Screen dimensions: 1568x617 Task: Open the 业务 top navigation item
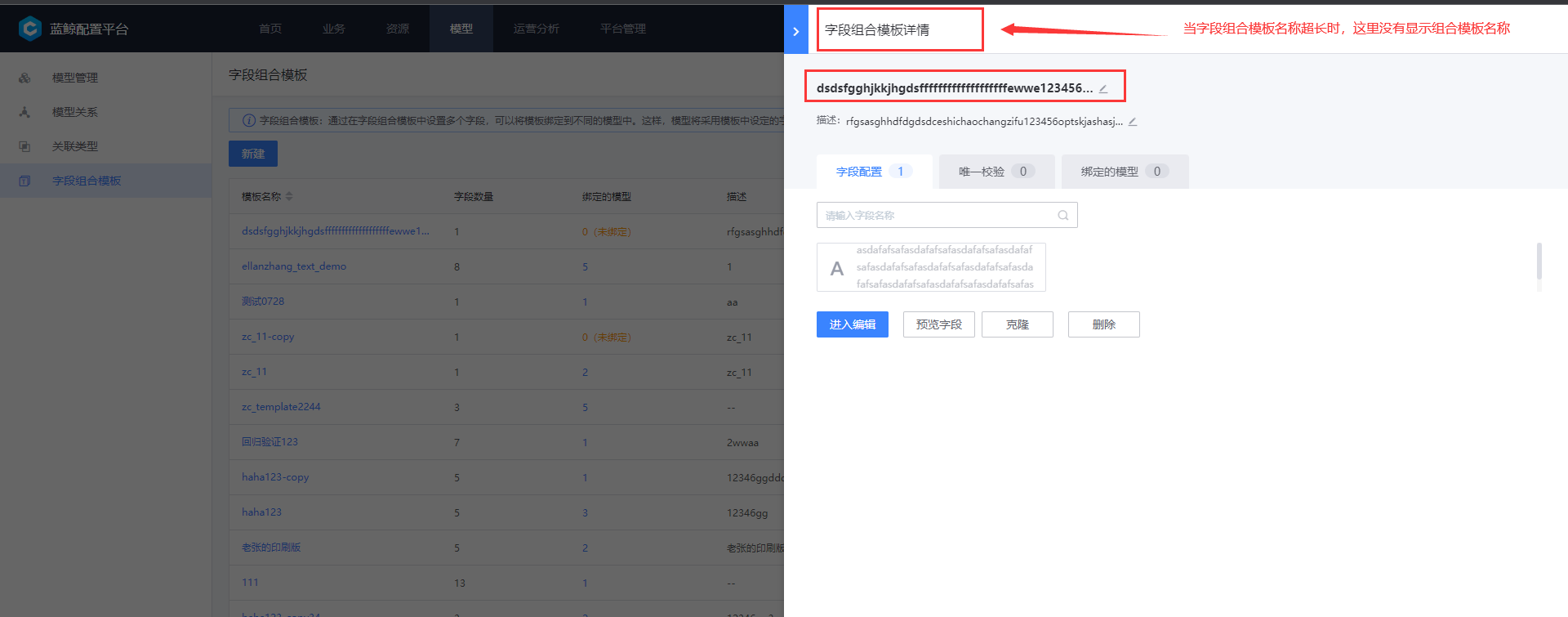tap(334, 29)
